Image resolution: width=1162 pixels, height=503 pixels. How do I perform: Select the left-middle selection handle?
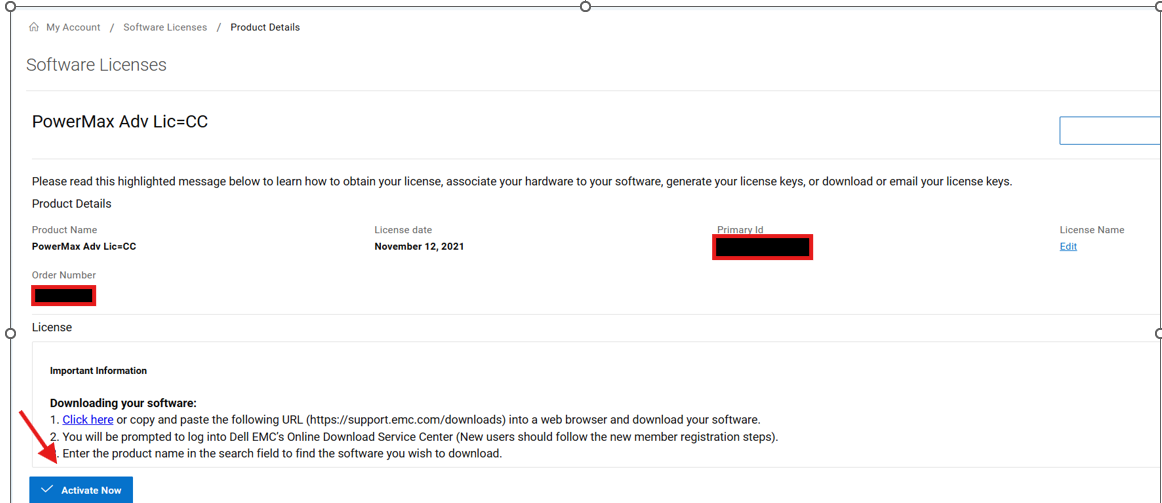click(x=11, y=333)
